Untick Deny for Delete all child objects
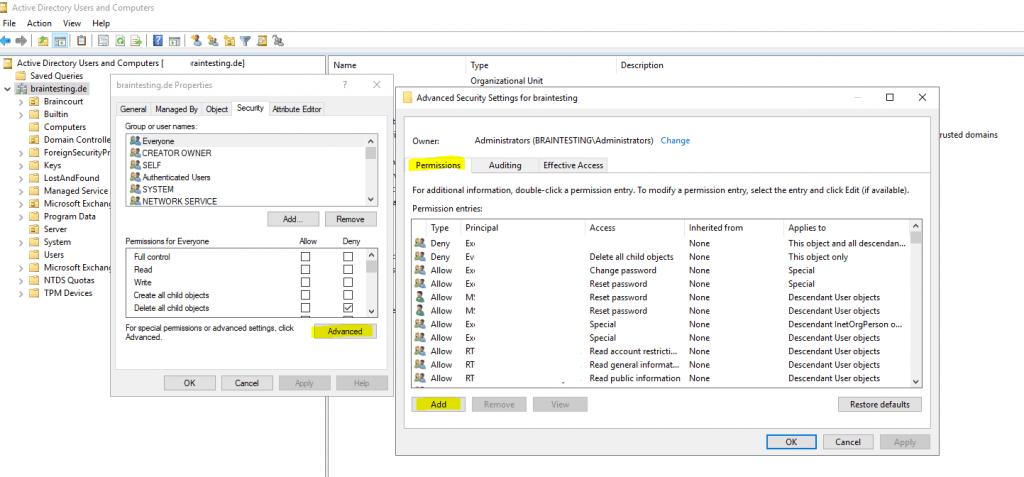 (348, 308)
